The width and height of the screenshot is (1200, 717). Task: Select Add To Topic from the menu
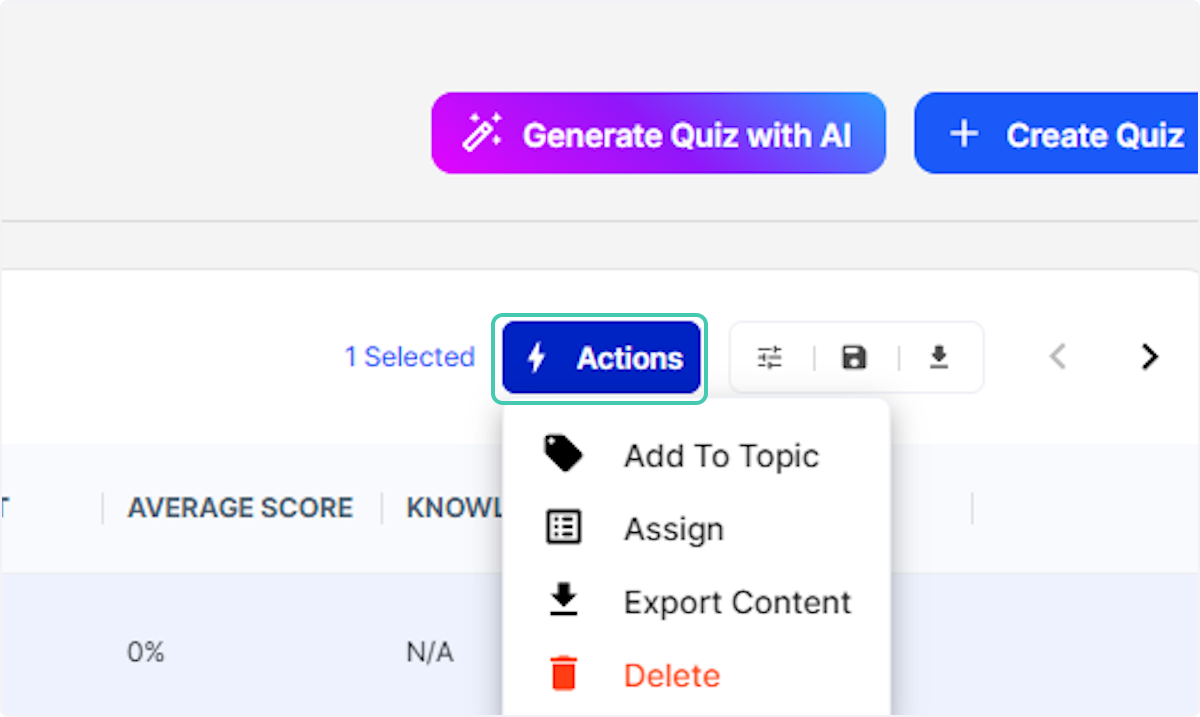tap(721, 455)
